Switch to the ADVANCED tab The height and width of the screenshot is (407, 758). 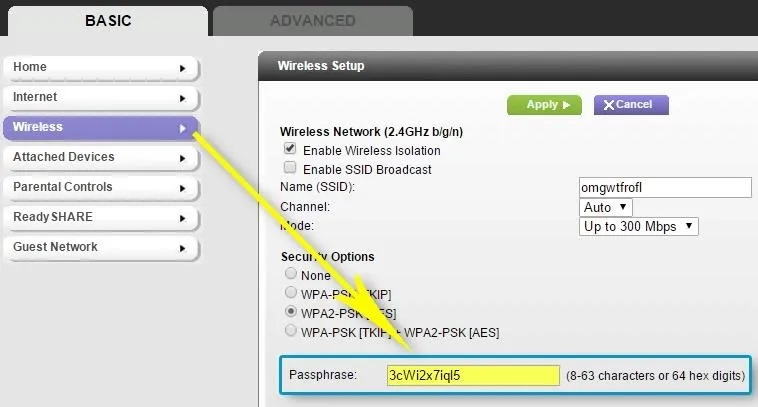click(312, 21)
